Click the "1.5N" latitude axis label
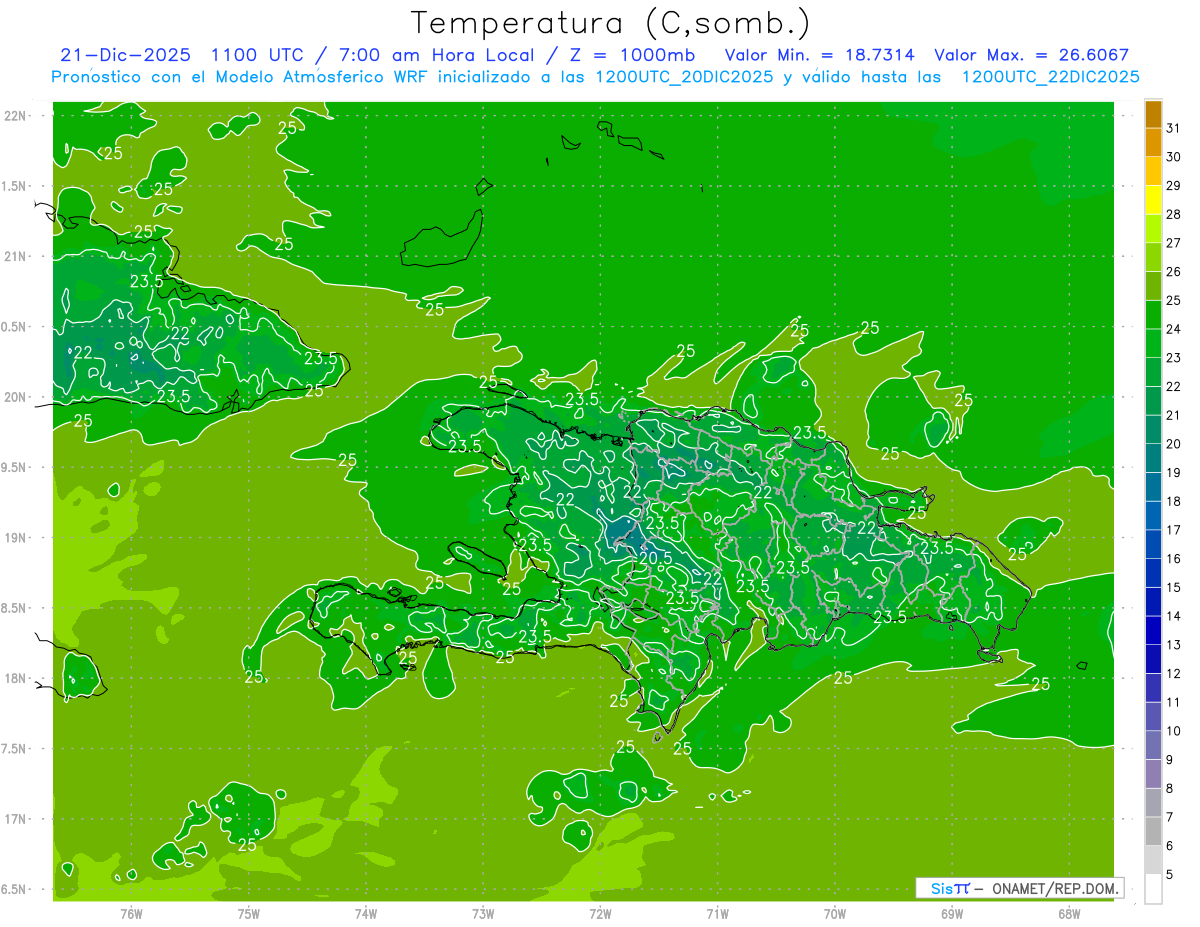The width and height of the screenshot is (1200, 927). (16, 186)
